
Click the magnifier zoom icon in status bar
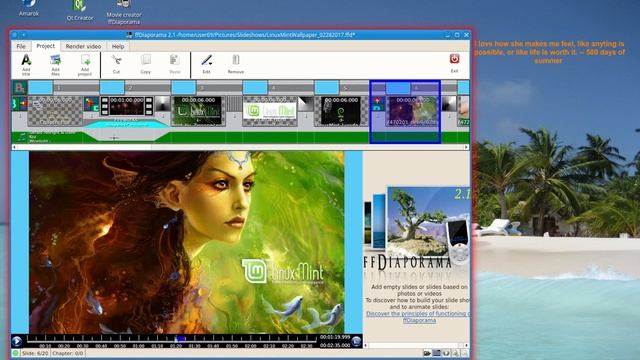[x=455, y=353]
